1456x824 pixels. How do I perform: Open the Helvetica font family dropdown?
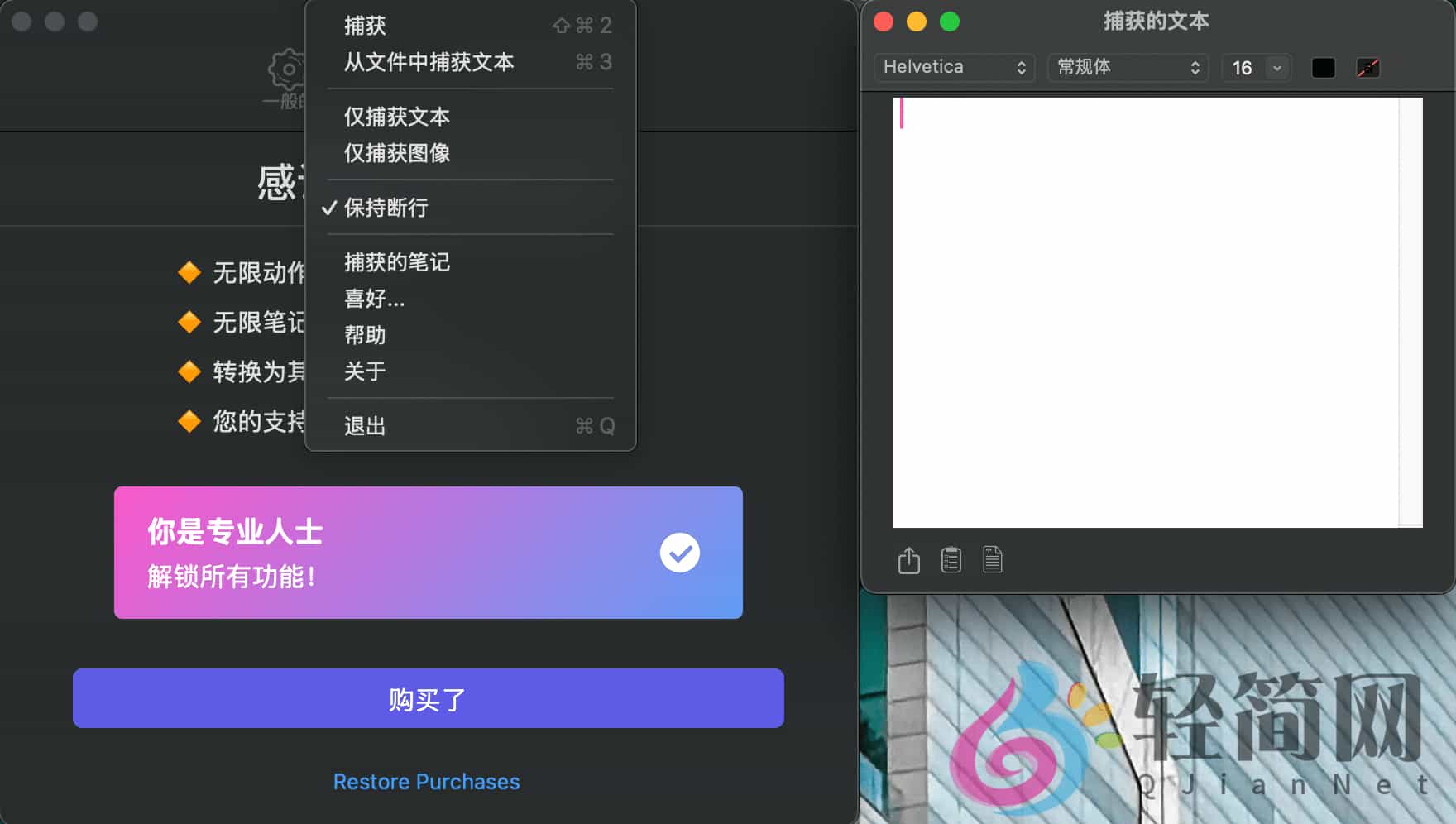pos(953,67)
